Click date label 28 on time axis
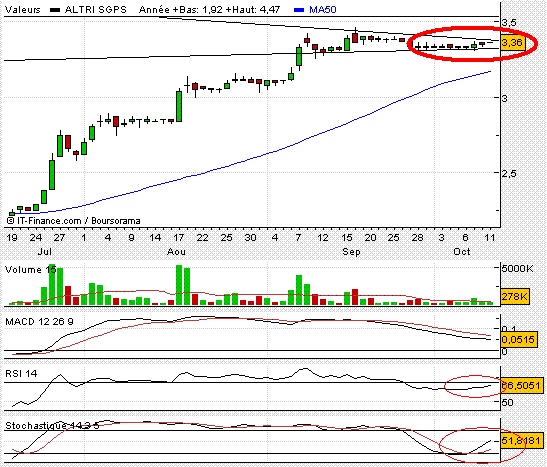Screen dimensions: 547x467 (418, 238)
